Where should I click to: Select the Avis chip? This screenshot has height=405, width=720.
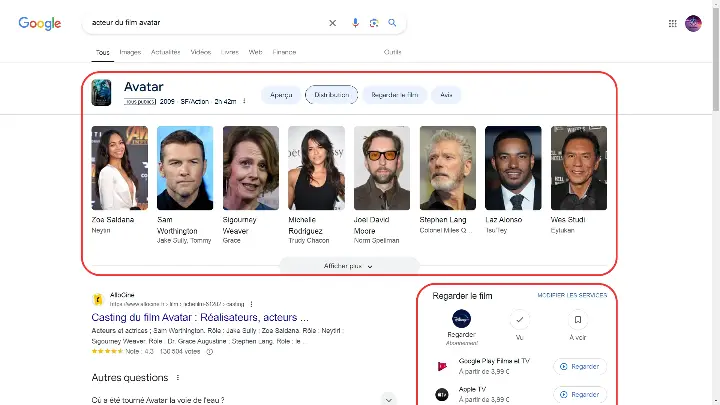click(x=446, y=95)
